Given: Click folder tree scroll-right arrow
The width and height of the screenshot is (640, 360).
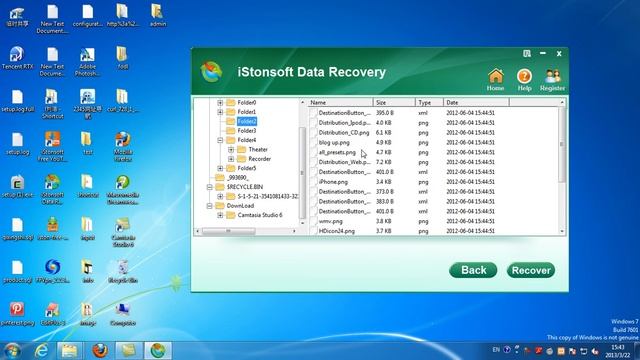Looking at the screenshot, I should coord(294,231).
